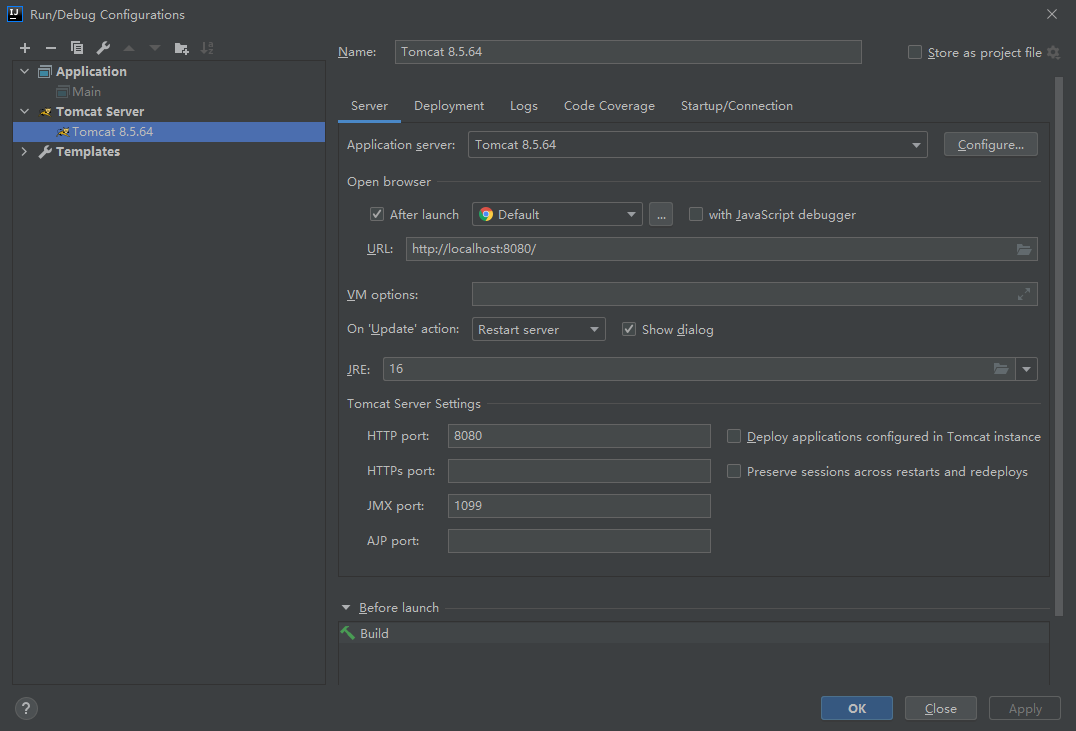Image resolution: width=1076 pixels, height=731 pixels.
Task: Click gear icon next to Store as project file
Action: (1053, 53)
